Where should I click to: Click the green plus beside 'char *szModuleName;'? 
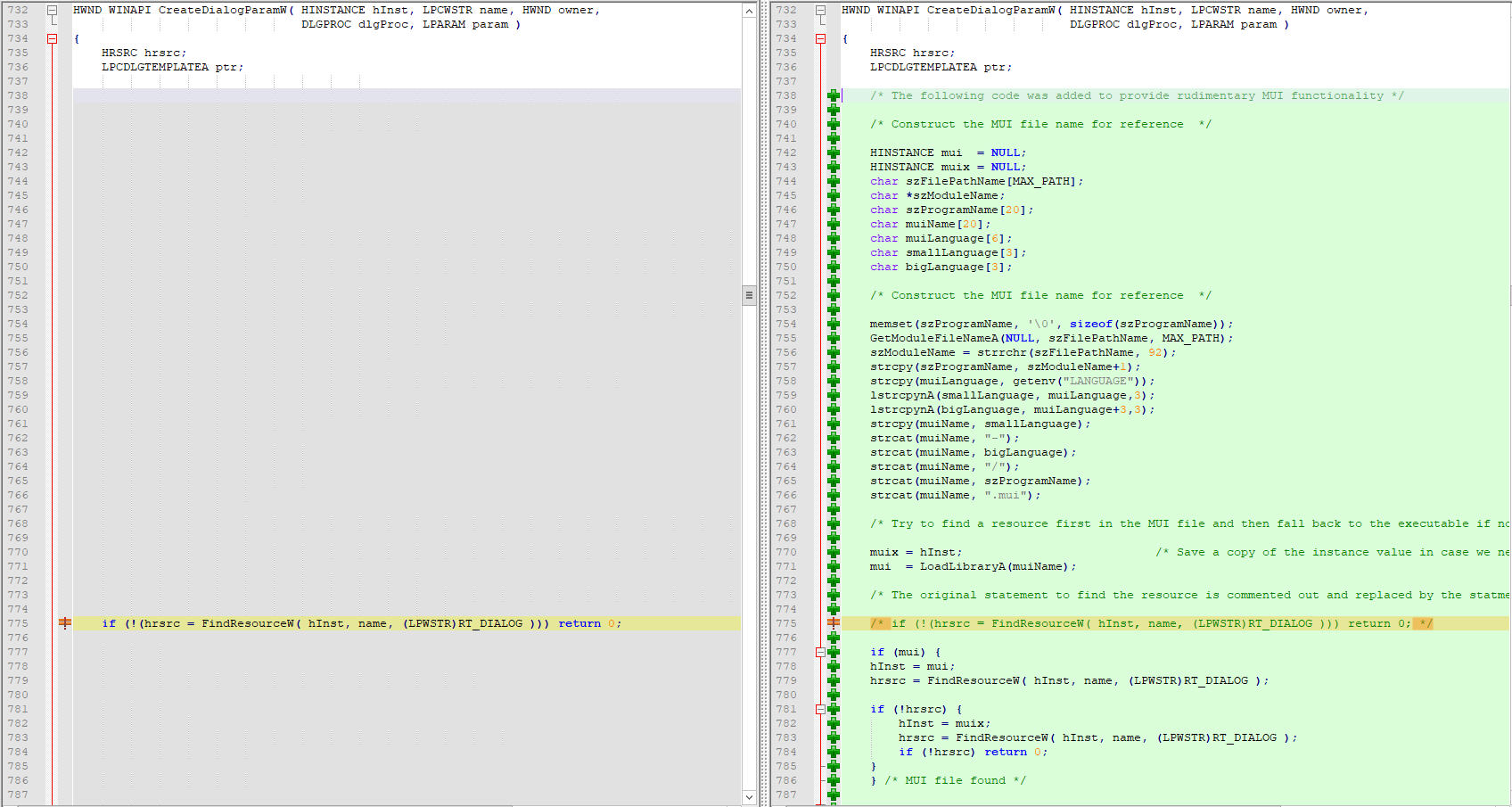[x=834, y=195]
